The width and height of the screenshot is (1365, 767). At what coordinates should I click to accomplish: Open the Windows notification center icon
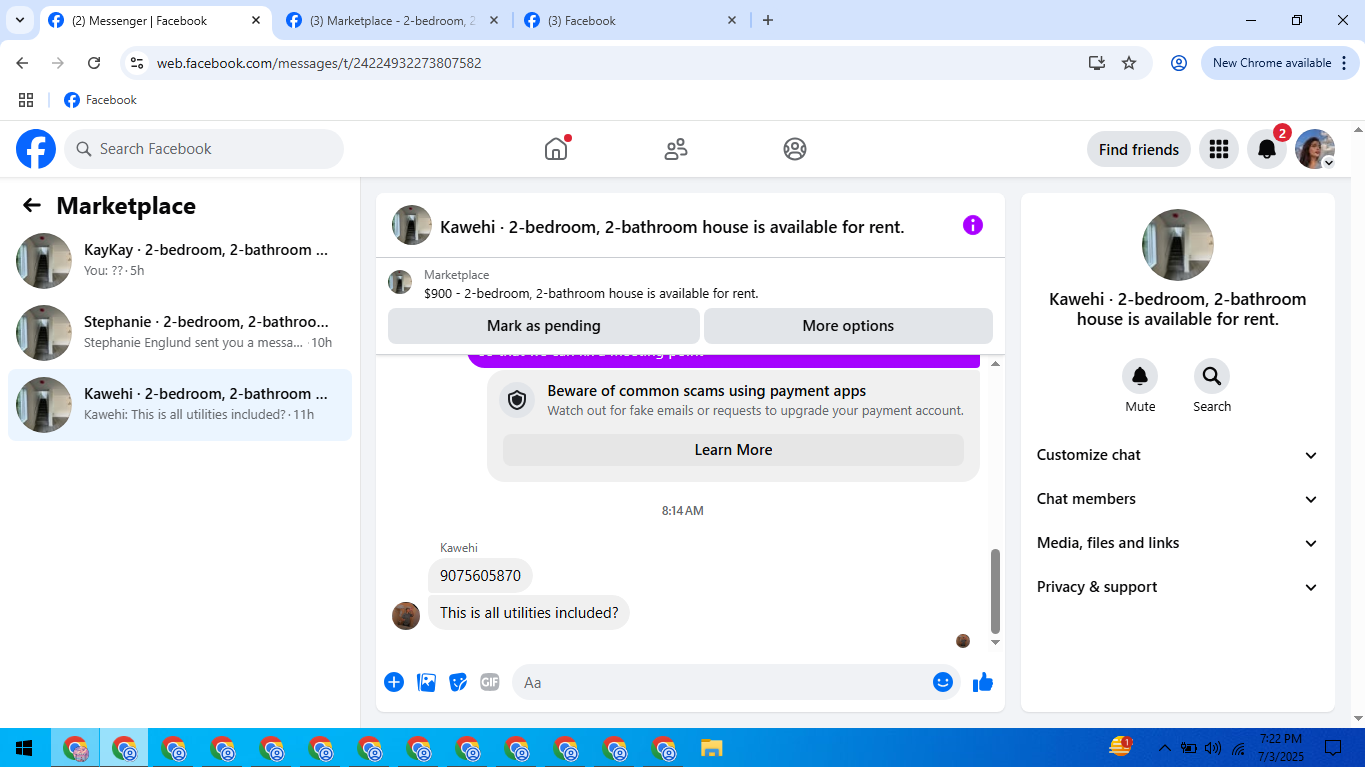point(1333,747)
